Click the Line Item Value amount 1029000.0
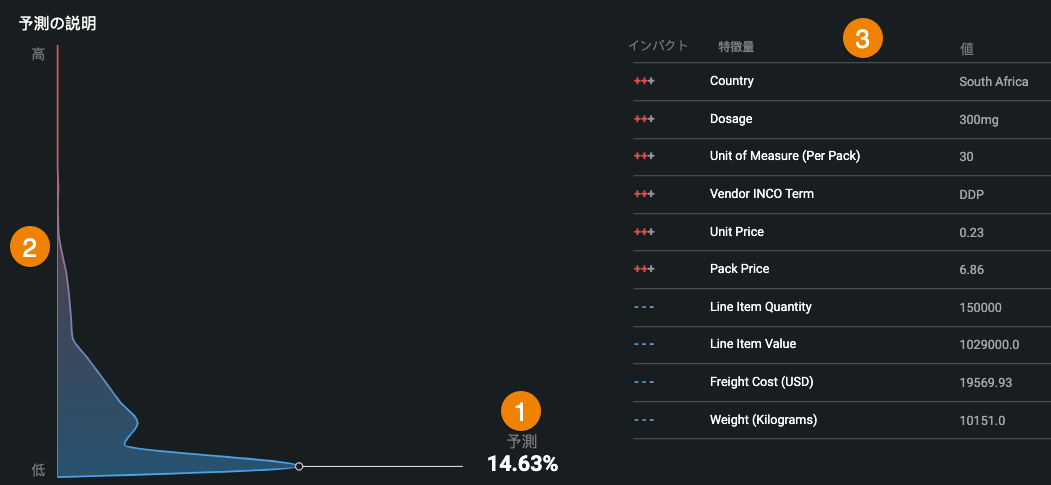Viewport: 1051px width, 485px height. tap(989, 345)
